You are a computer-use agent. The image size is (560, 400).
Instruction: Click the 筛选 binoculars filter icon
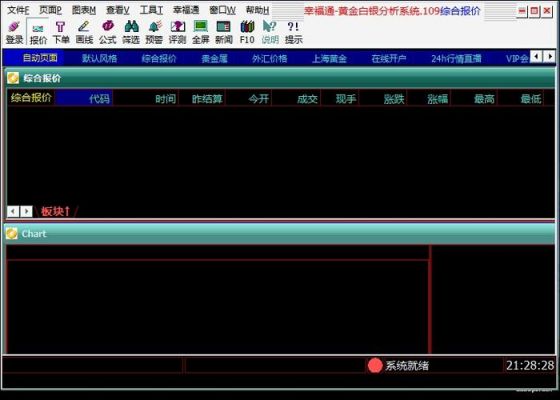click(x=131, y=32)
